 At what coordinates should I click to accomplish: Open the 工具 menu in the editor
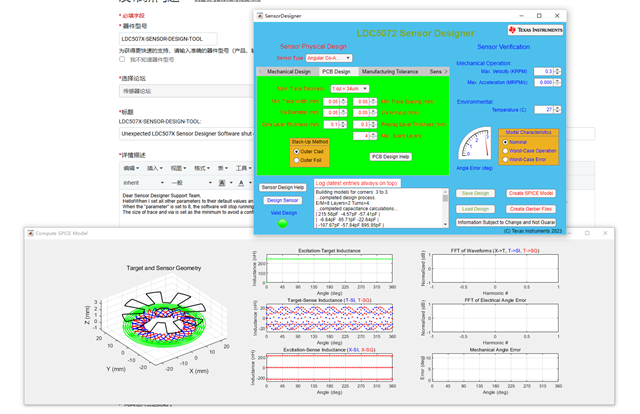click(244, 168)
